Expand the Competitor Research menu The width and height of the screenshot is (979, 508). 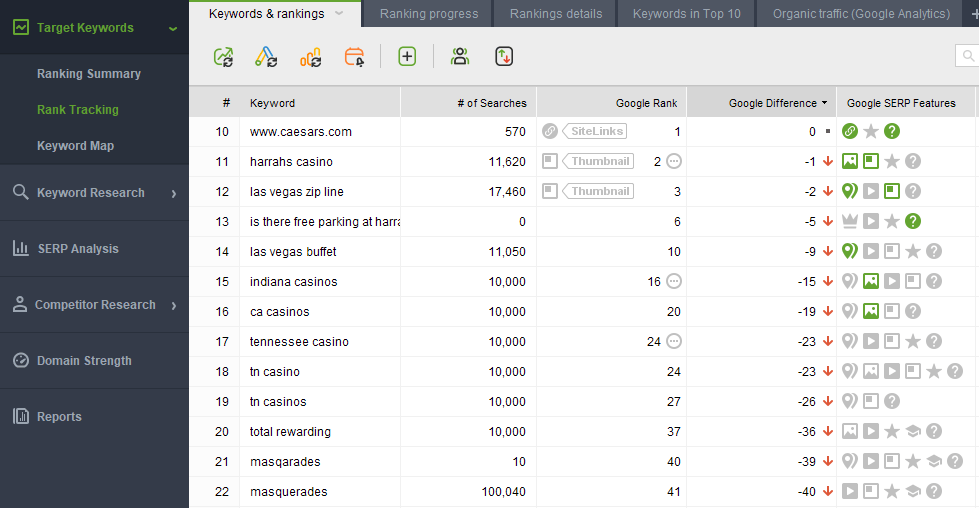click(174, 305)
